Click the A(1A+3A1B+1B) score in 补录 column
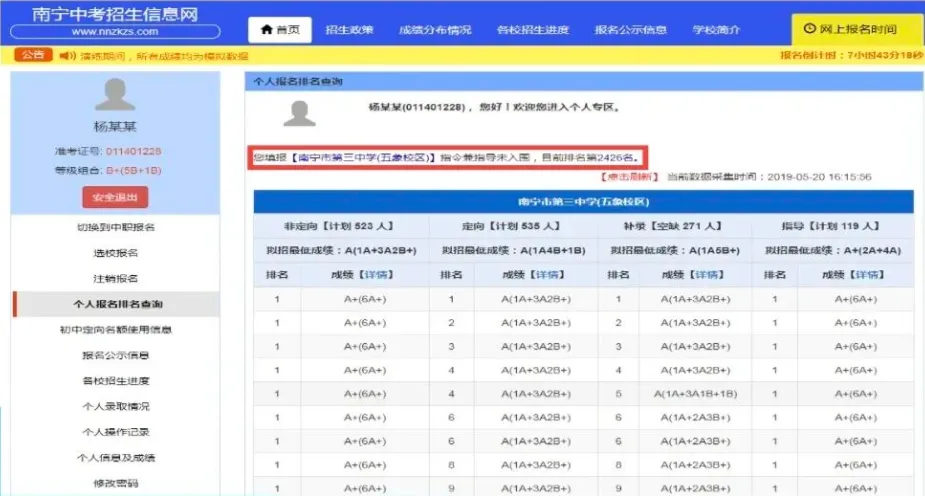The width and height of the screenshot is (925, 496). coord(696,394)
